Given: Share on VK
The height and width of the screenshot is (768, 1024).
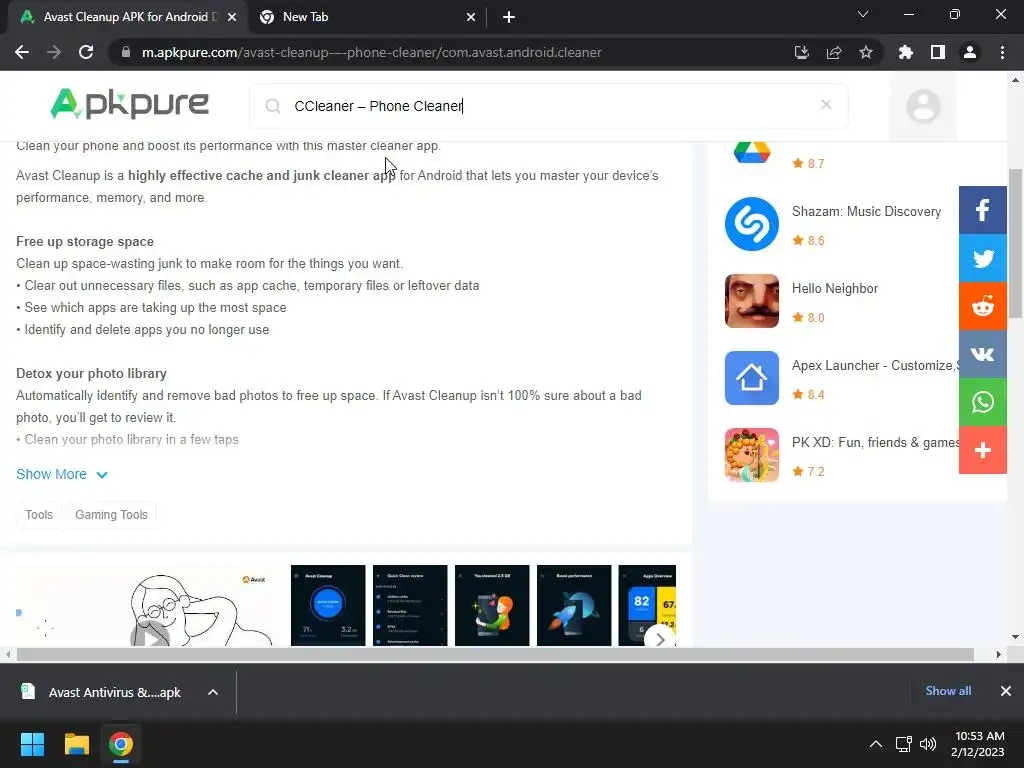Looking at the screenshot, I should 983,354.
